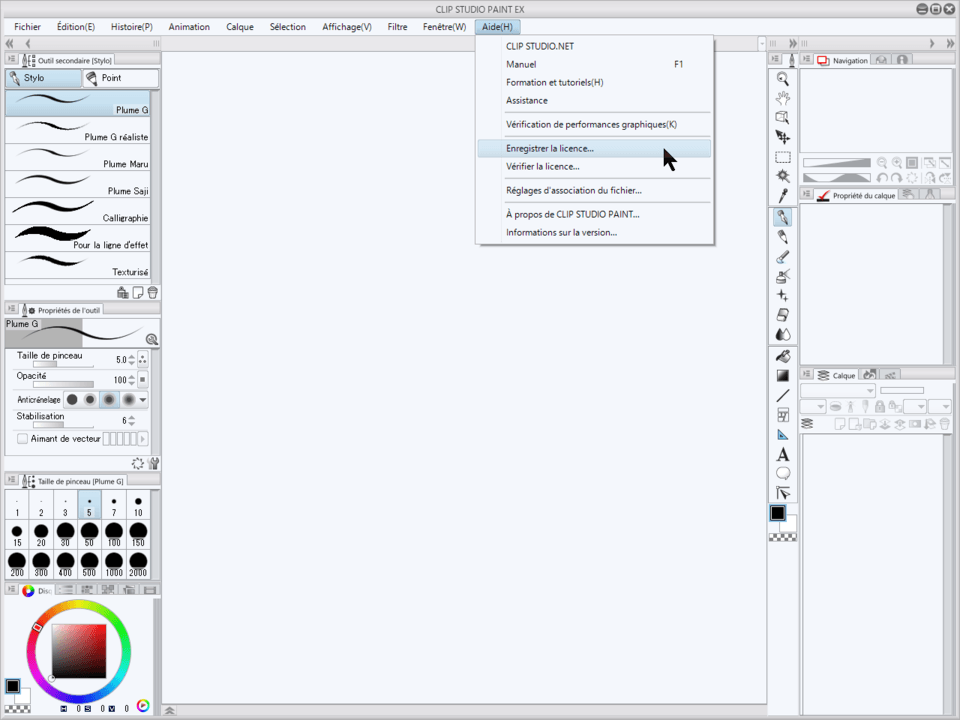Collapse right palette dock with double arrow
This screenshot has height=720, width=960.
(x=950, y=43)
